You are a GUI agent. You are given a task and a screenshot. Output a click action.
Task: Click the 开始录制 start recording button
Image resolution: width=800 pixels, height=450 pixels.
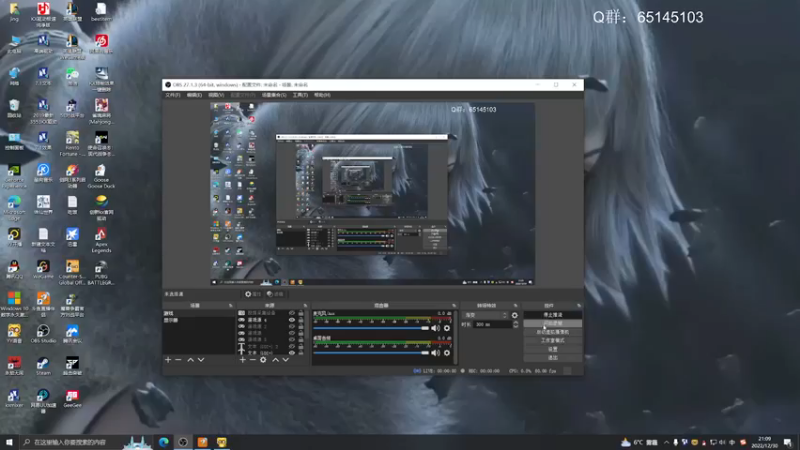pos(553,323)
